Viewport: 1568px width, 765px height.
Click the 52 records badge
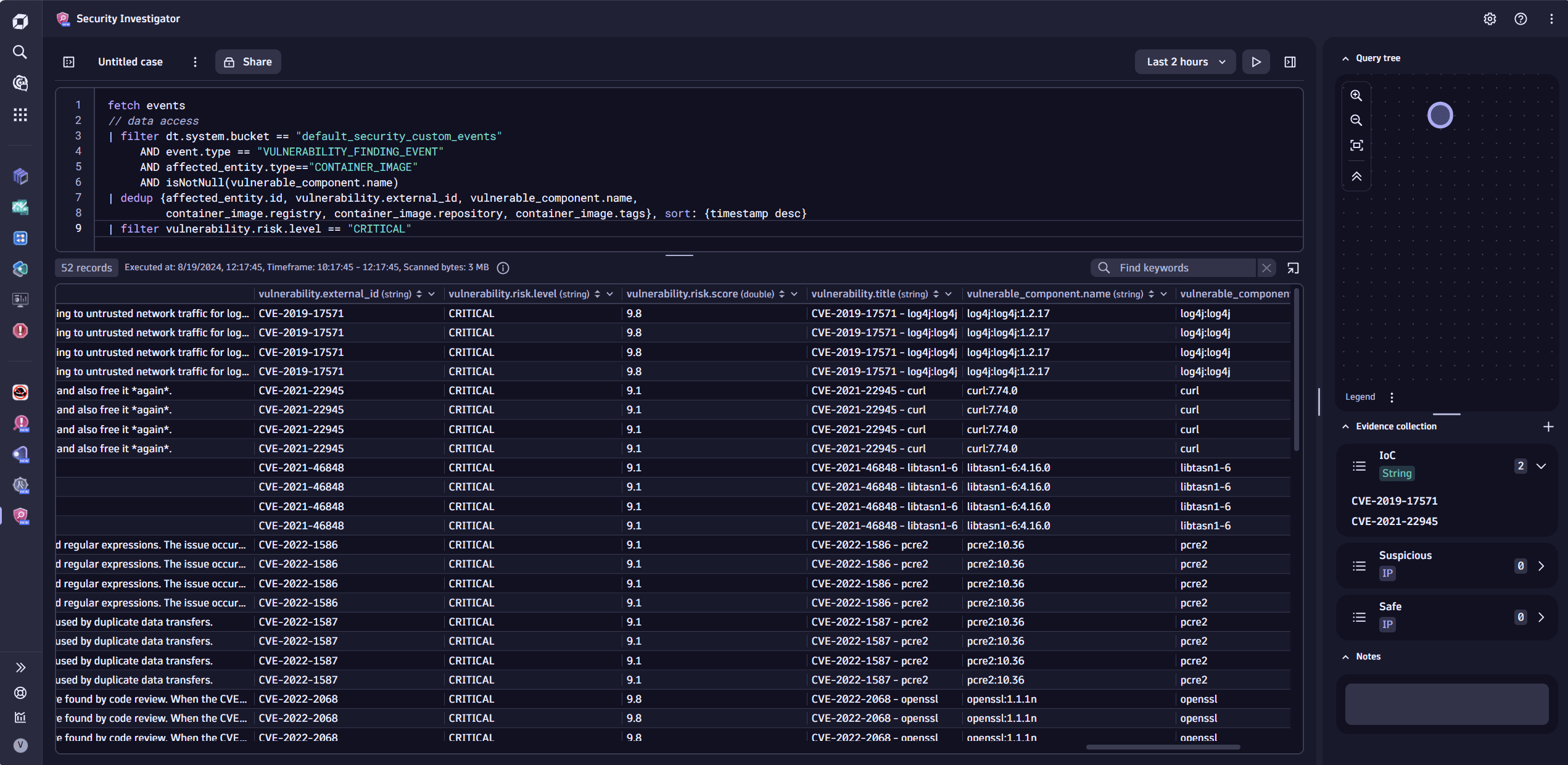(86, 268)
